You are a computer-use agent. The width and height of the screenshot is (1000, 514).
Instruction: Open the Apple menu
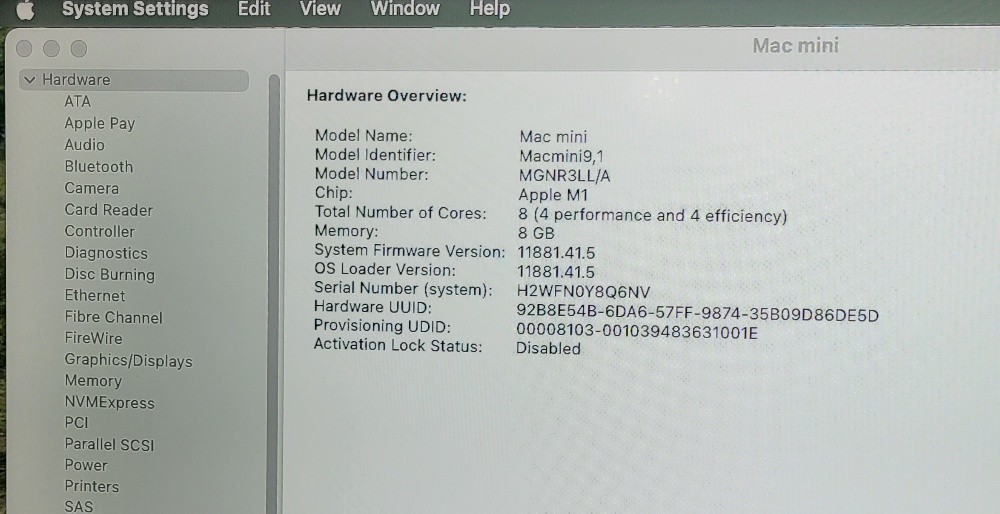point(26,10)
